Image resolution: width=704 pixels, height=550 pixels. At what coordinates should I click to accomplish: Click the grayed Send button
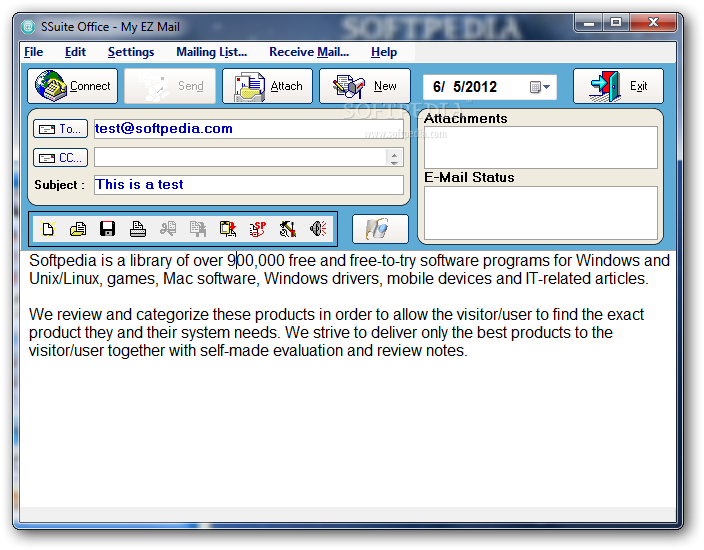[170, 86]
